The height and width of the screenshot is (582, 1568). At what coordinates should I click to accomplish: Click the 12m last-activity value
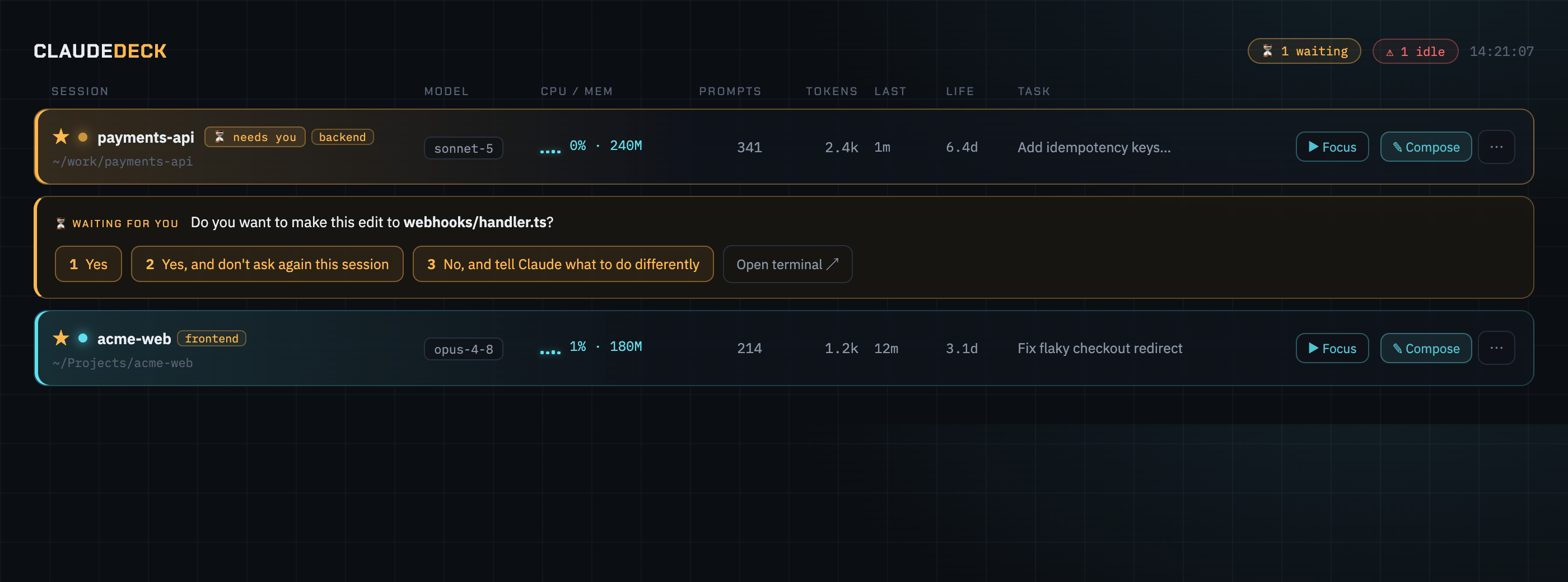pos(886,349)
